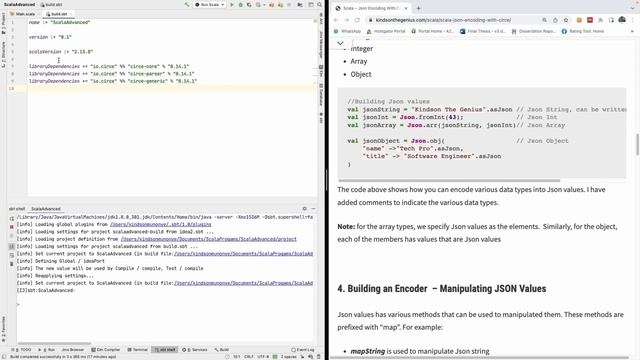Open the Services tool window

195,350
